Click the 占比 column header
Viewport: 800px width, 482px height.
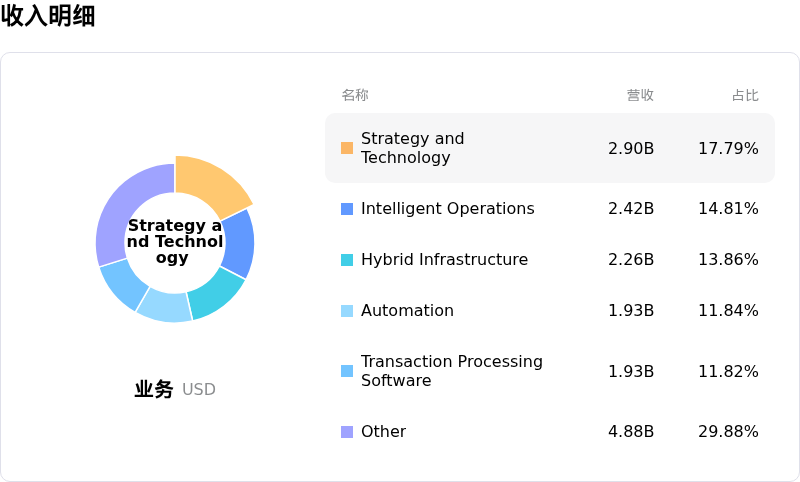(x=745, y=95)
